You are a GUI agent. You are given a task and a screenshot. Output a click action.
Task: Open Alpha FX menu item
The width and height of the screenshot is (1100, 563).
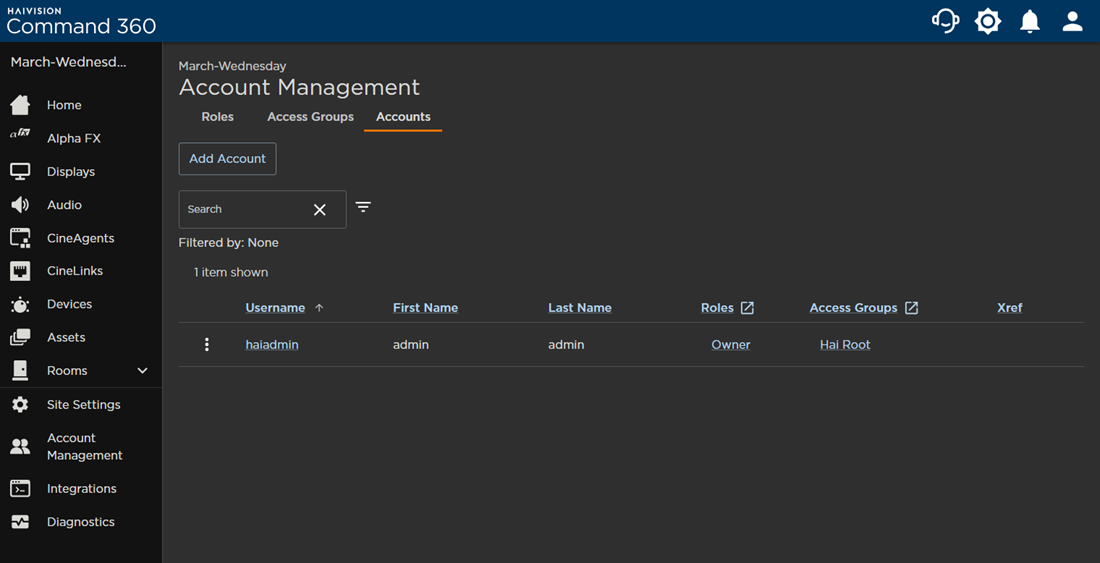(74, 139)
